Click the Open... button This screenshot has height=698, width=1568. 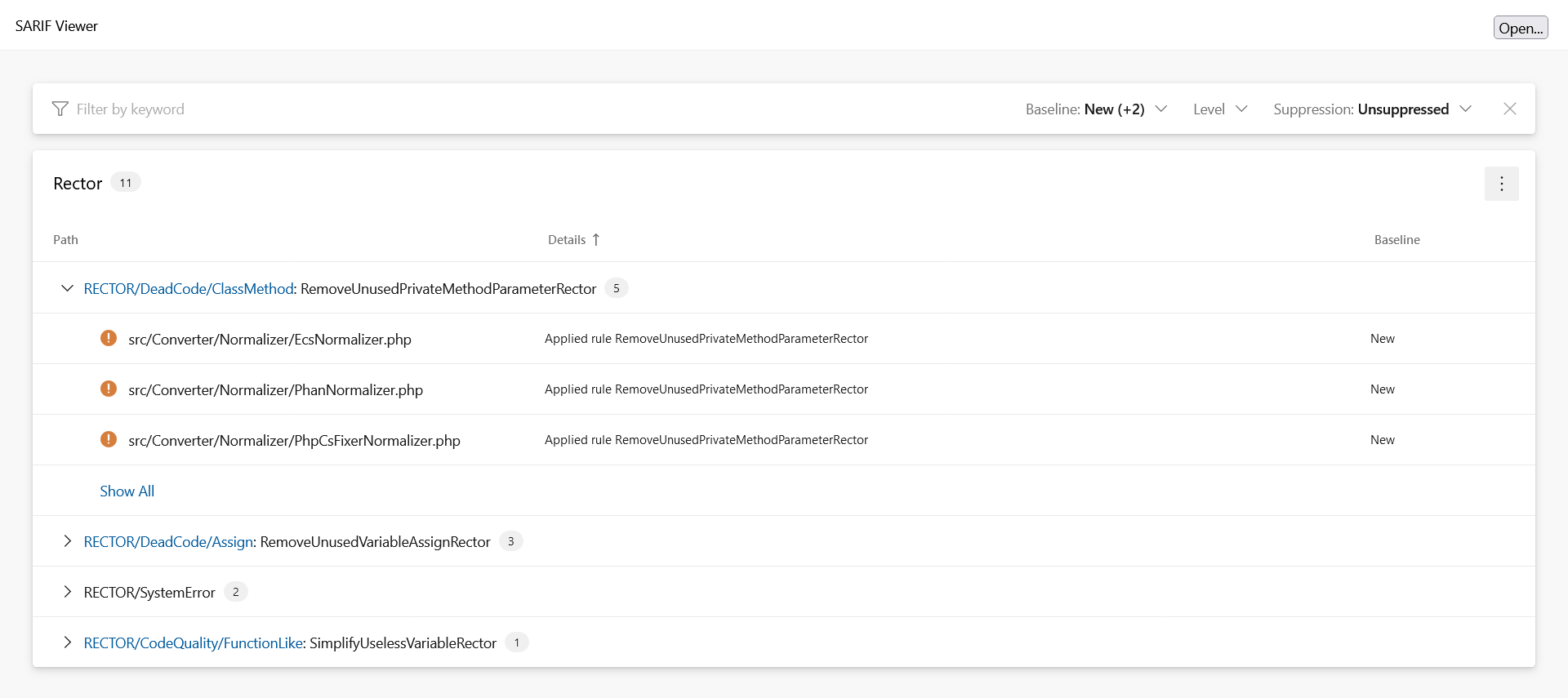1520,28
